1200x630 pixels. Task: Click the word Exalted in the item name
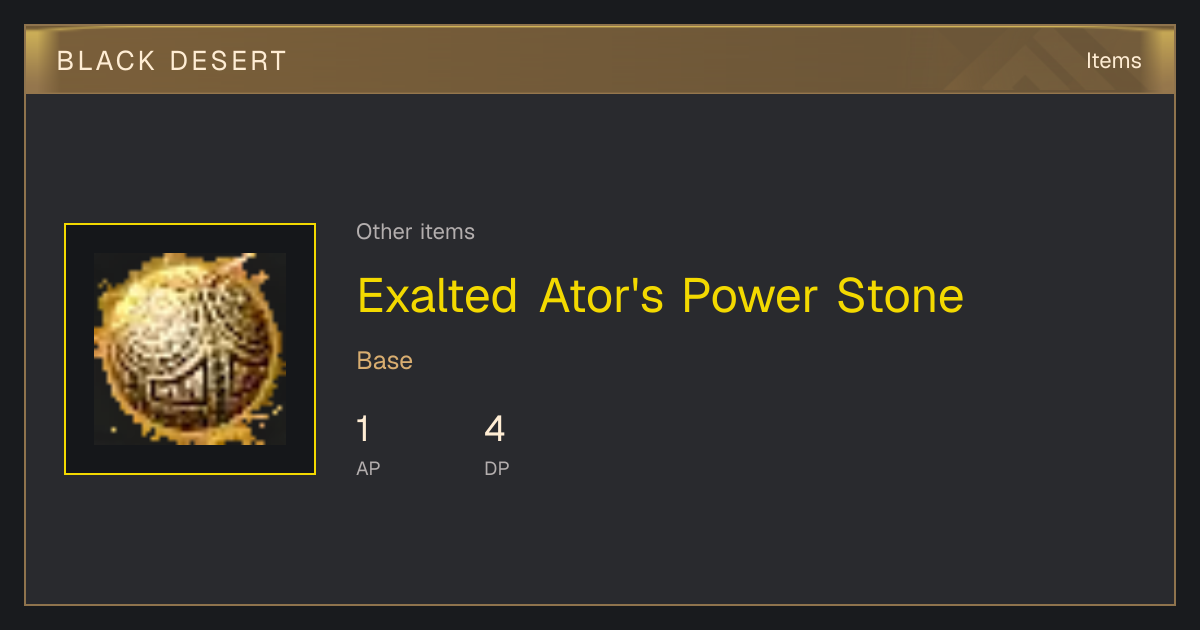(437, 296)
